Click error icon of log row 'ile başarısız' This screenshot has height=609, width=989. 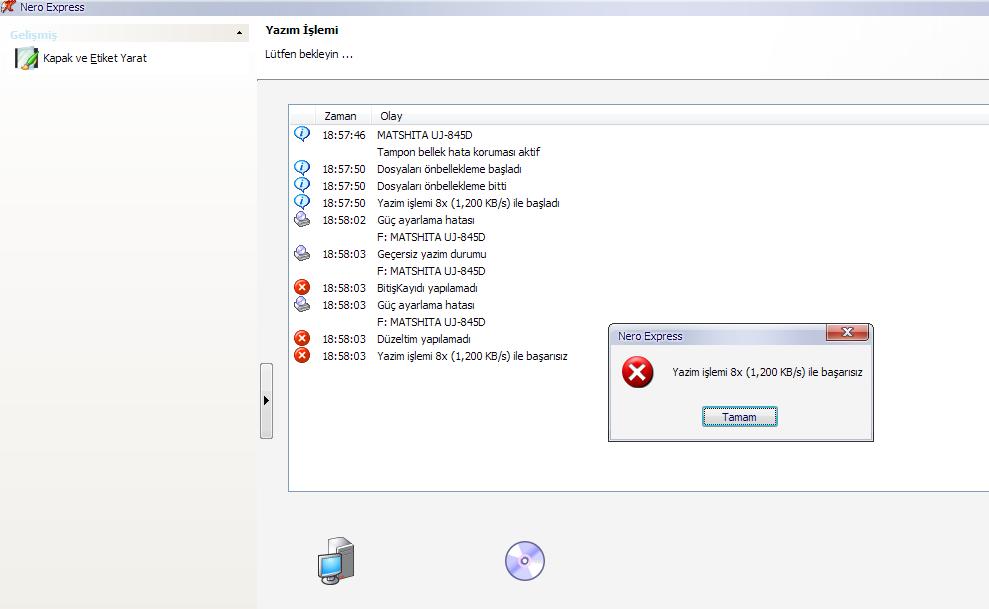(302, 356)
